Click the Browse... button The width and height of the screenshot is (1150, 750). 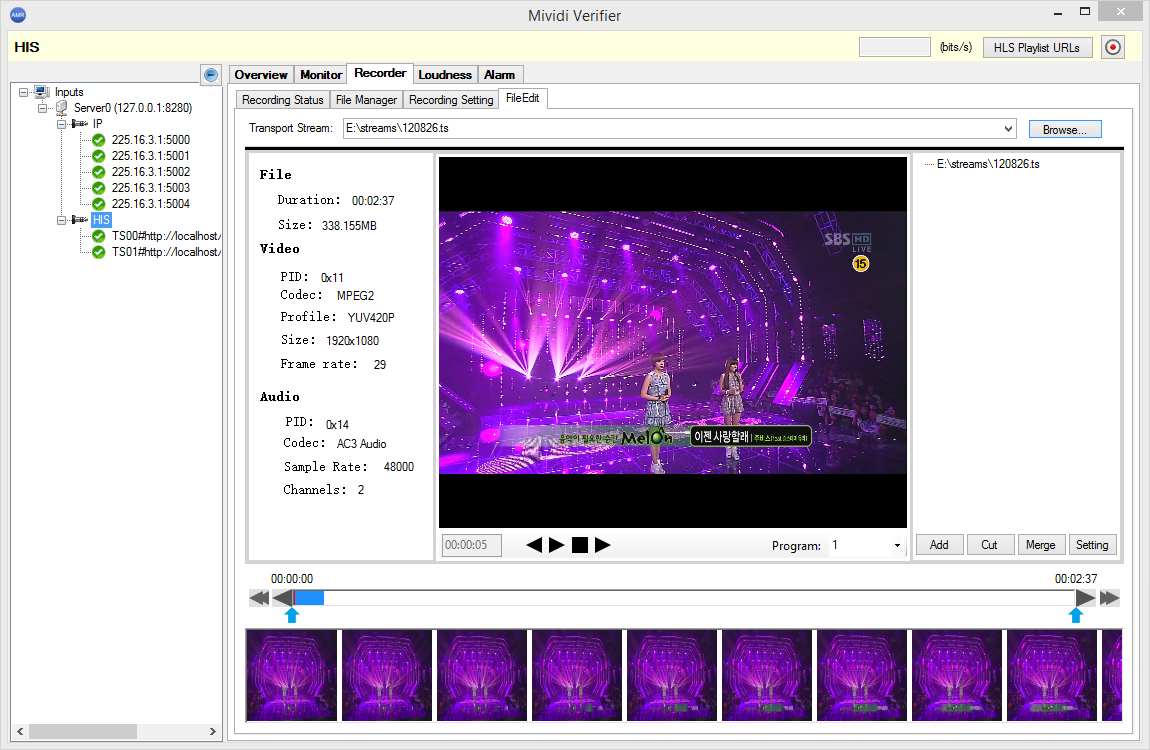click(x=1065, y=129)
